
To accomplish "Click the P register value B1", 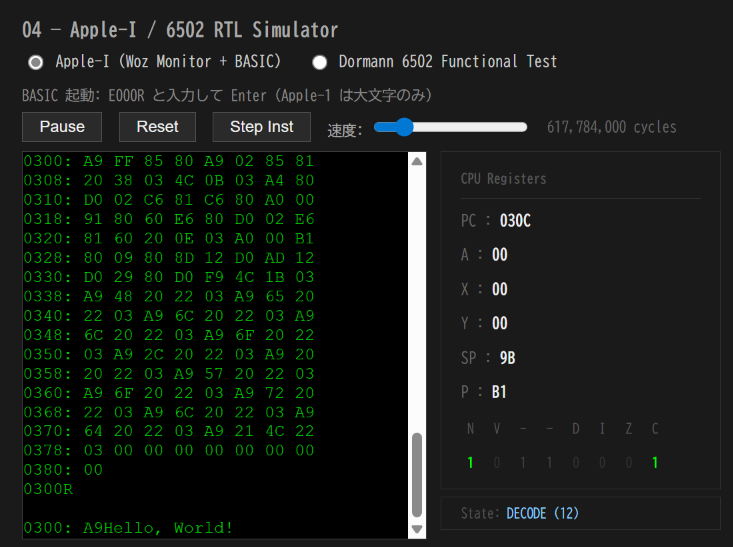I will 499,392.
